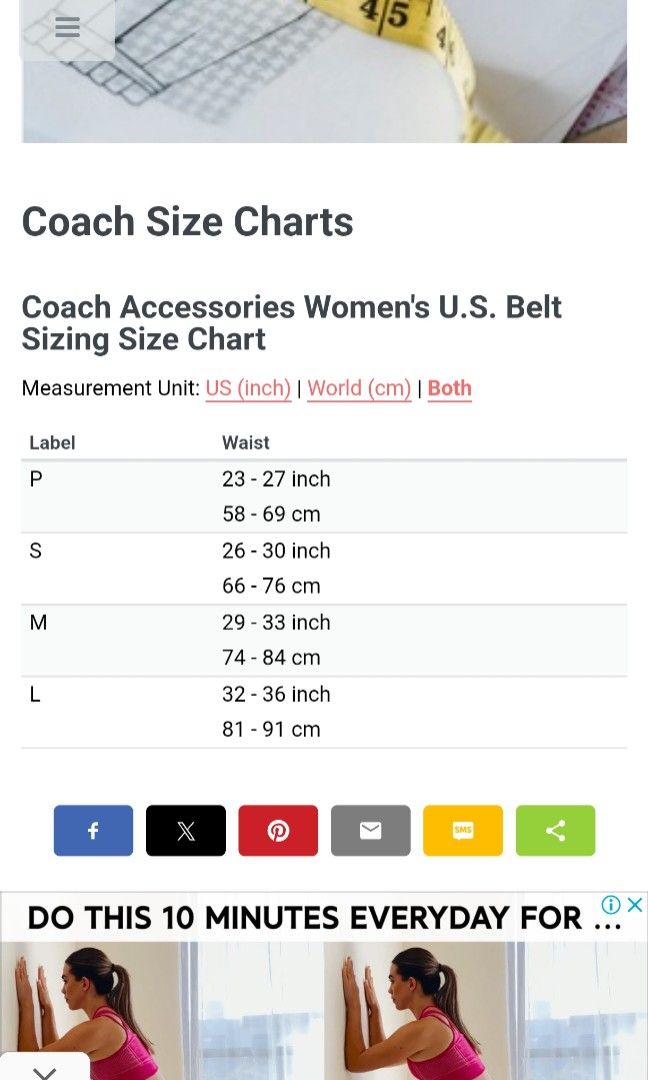Switch measurement unit to US (inch)
The image size is (648, 1080).
click(248, 388)
